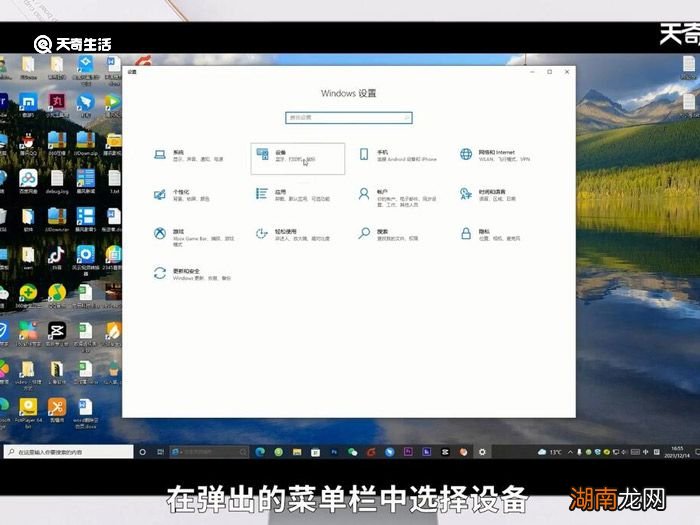Select the Settings gear on the taskbar

tap(482, 452)
